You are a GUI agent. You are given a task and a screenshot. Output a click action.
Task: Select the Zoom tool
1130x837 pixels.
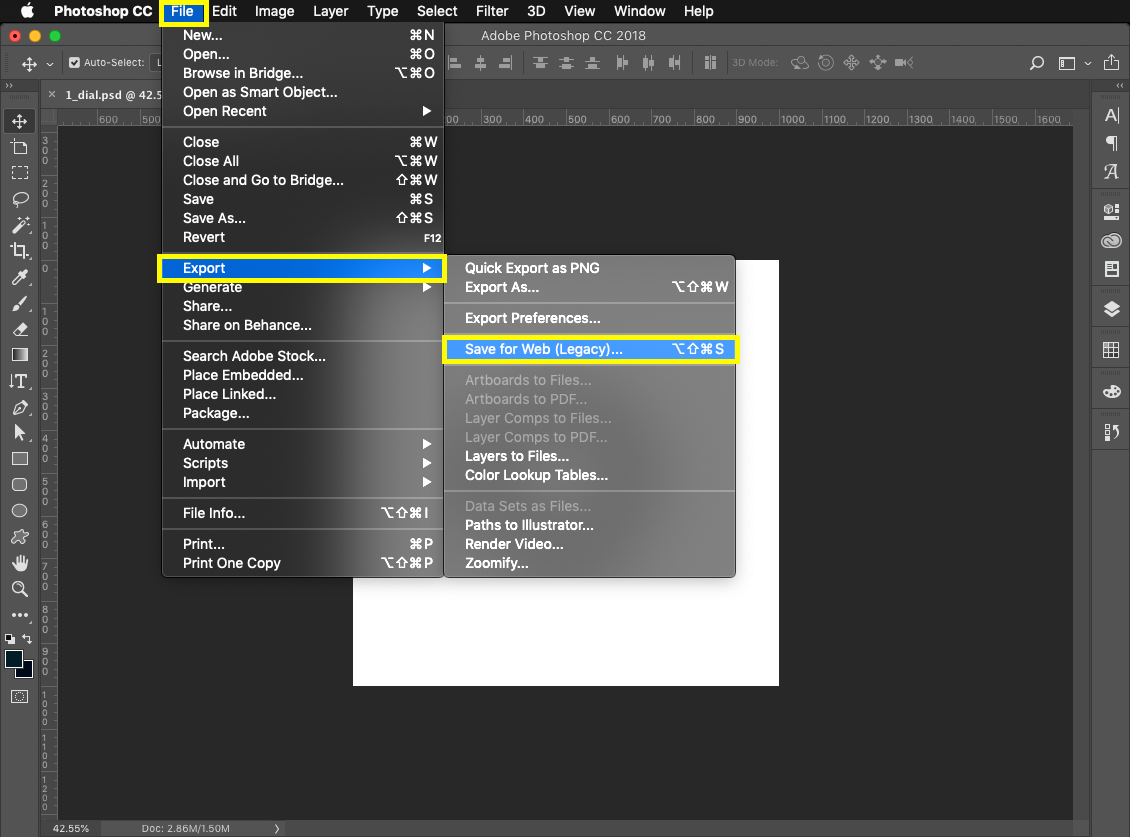coord(19,589)
